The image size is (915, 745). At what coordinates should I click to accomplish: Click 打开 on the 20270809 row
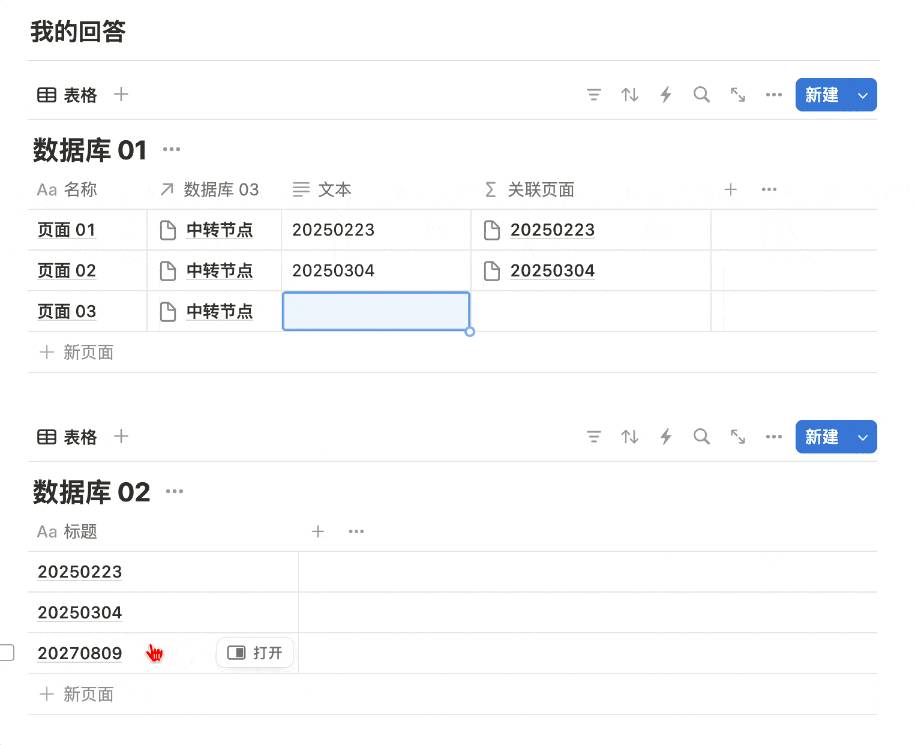point(254,652)
